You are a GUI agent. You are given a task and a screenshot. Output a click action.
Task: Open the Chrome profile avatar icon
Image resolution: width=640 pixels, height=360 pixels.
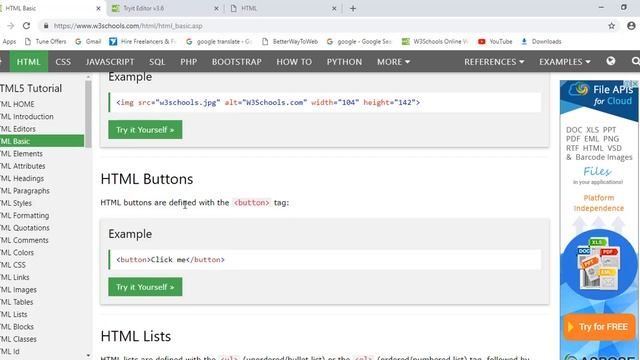pyautogui.click(x=631, y=26)
